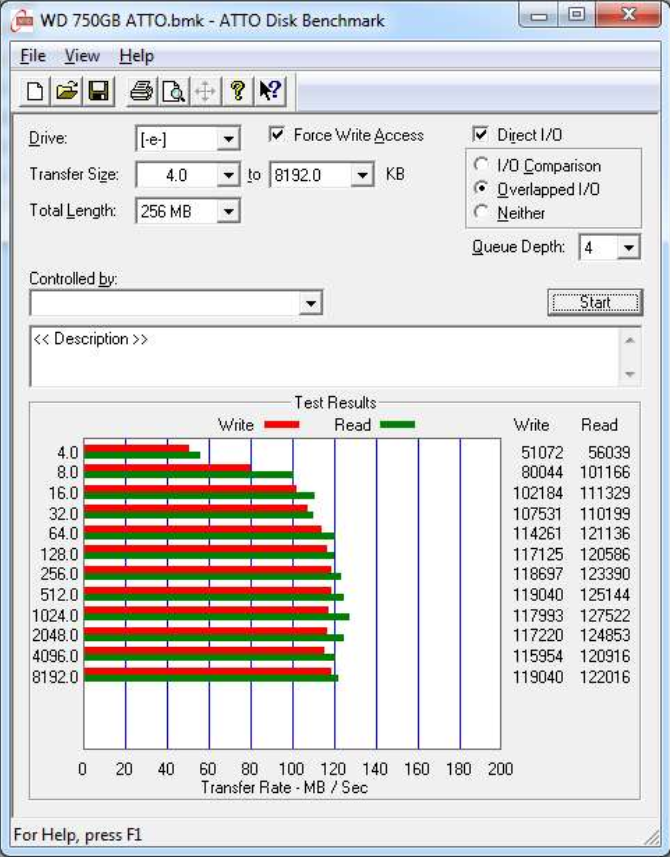Click the four-arrow move toolbar icon
The image size is (670, 857).
point(205,91)
